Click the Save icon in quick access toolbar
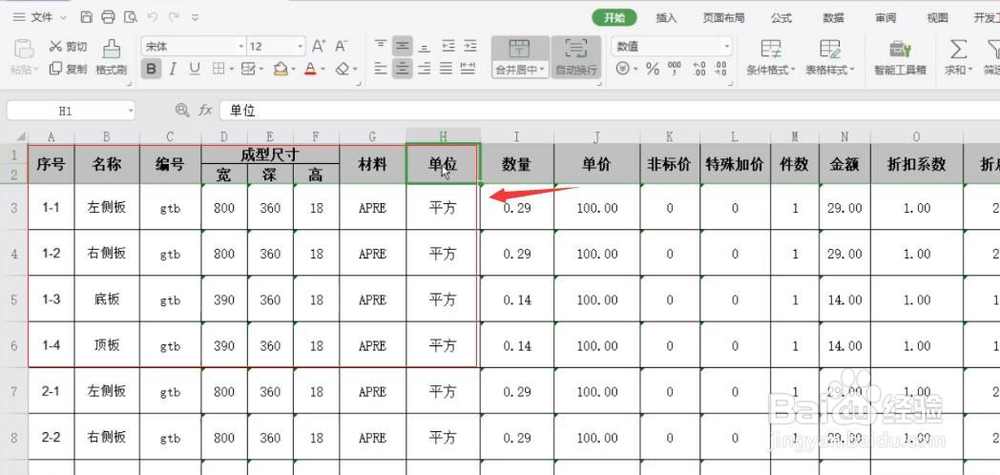 87,17
